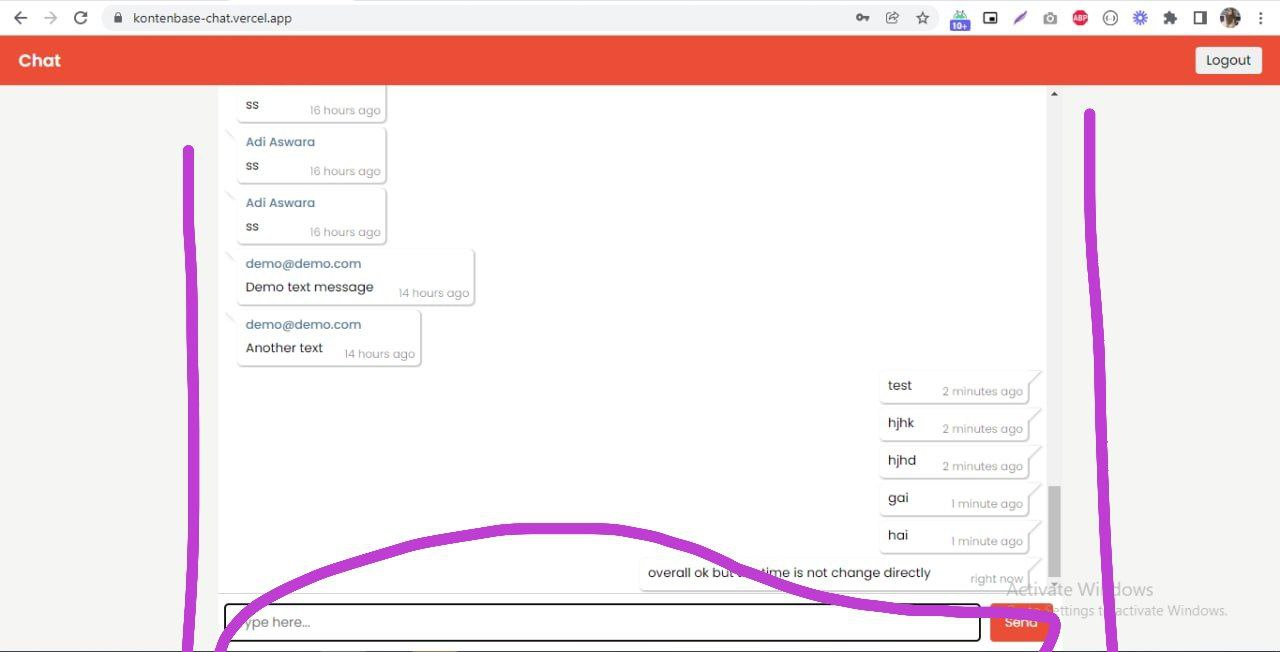Click the 10+ badge extension icon
Screen dimensions: 1280x652
(x=958, y=17)
